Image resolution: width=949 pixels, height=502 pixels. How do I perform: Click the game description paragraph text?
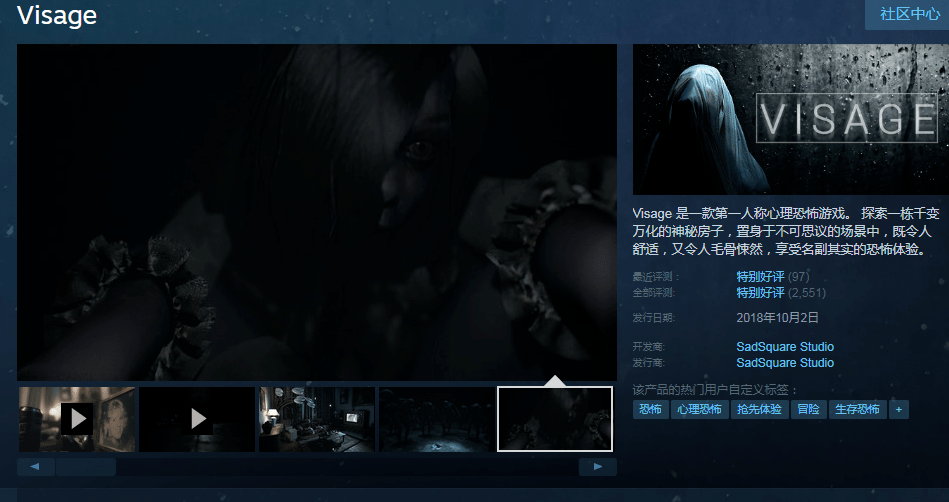[786, 231]
